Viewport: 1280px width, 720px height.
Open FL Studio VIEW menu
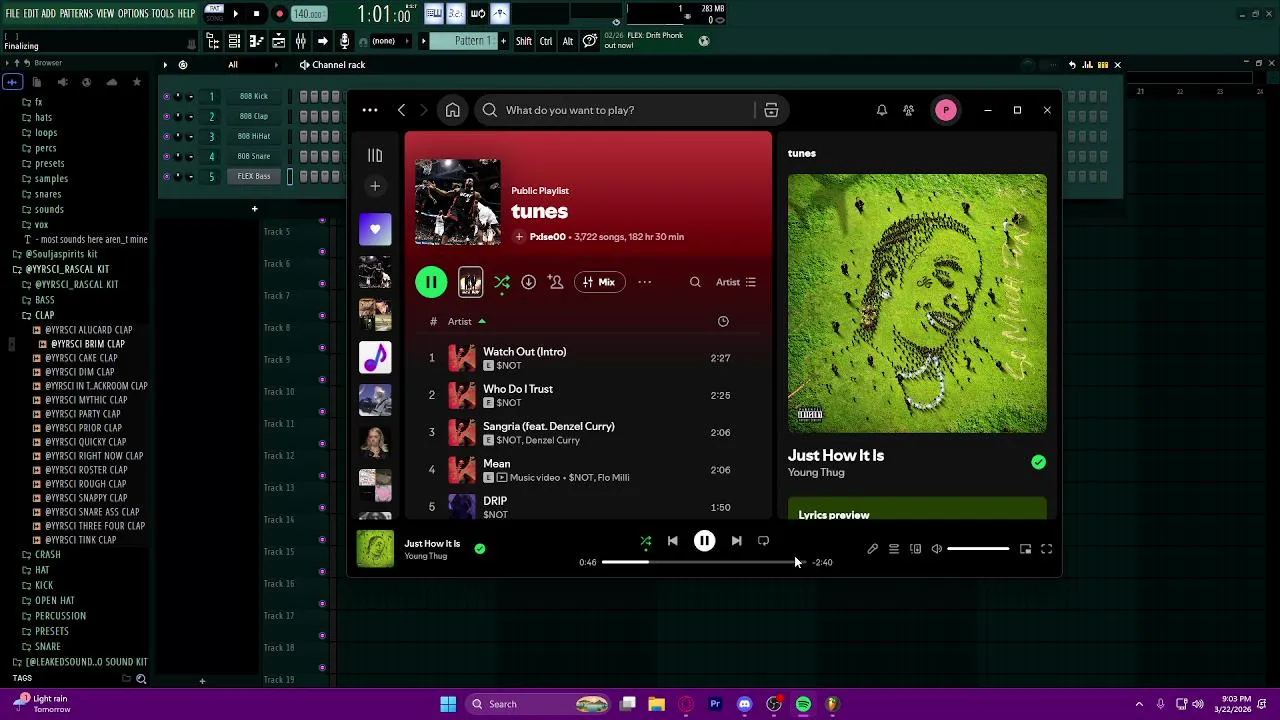(105, 14)
